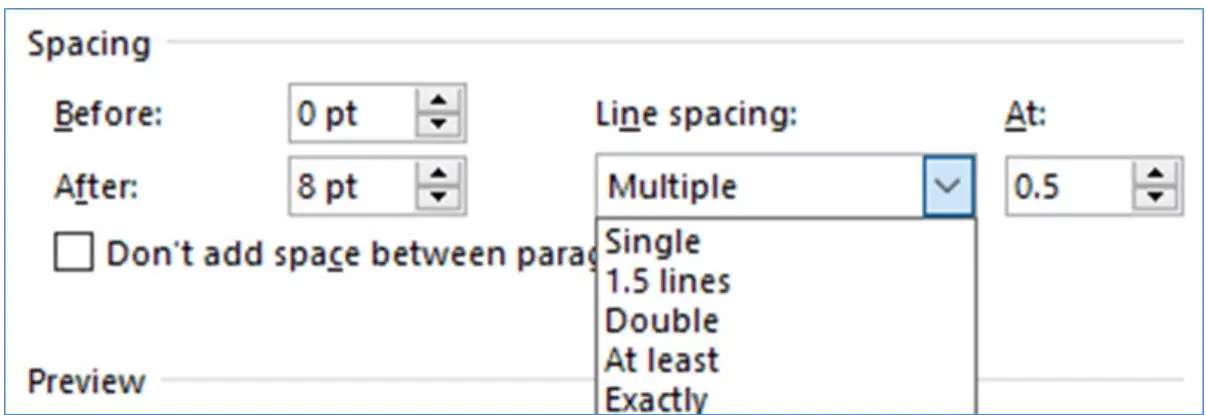This screenshot has height=415, width=1206.
Task: Click the Multiple line spacing combo box
Action: coord(785,186)
